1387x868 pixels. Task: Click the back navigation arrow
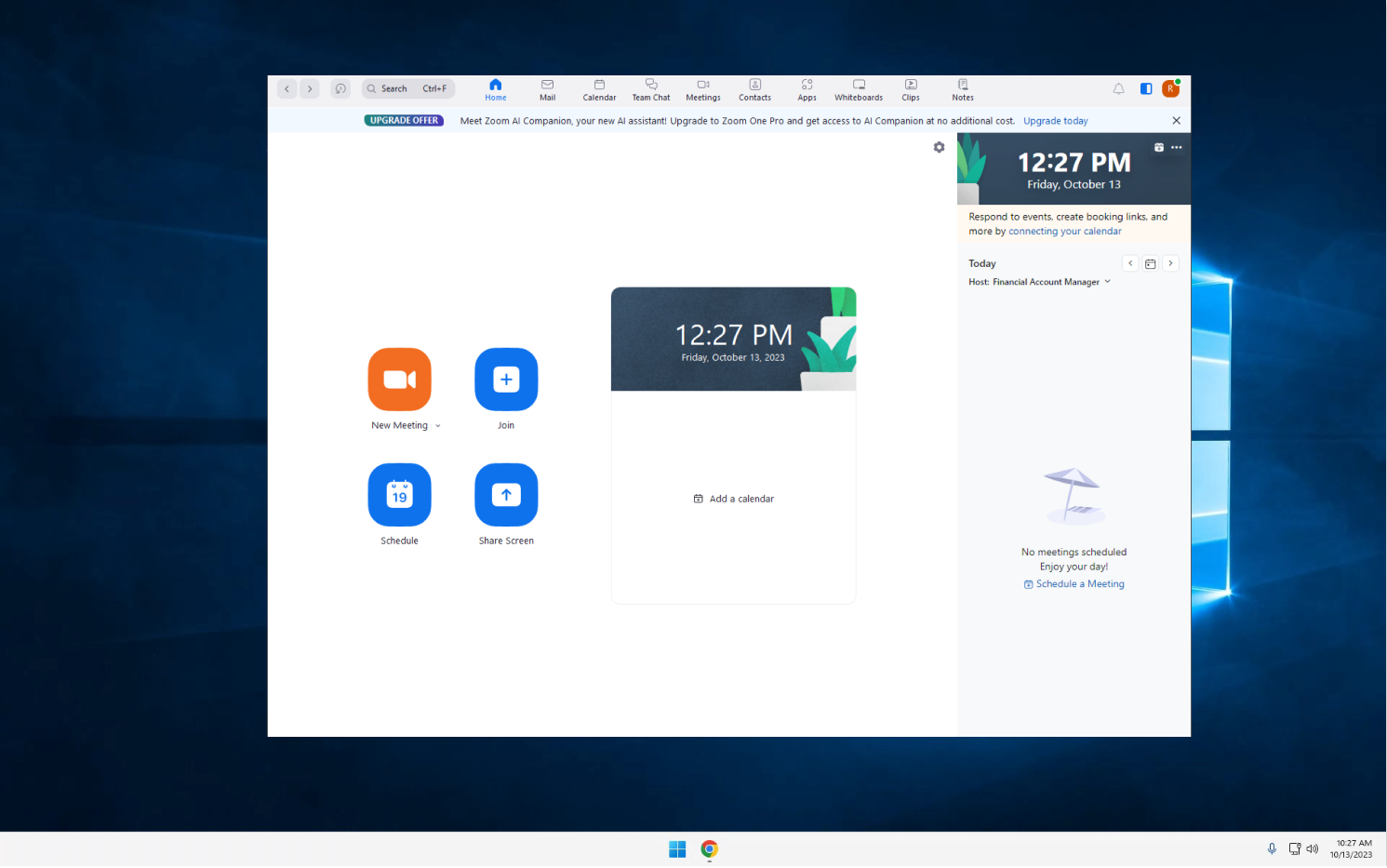tap(287, 89)
